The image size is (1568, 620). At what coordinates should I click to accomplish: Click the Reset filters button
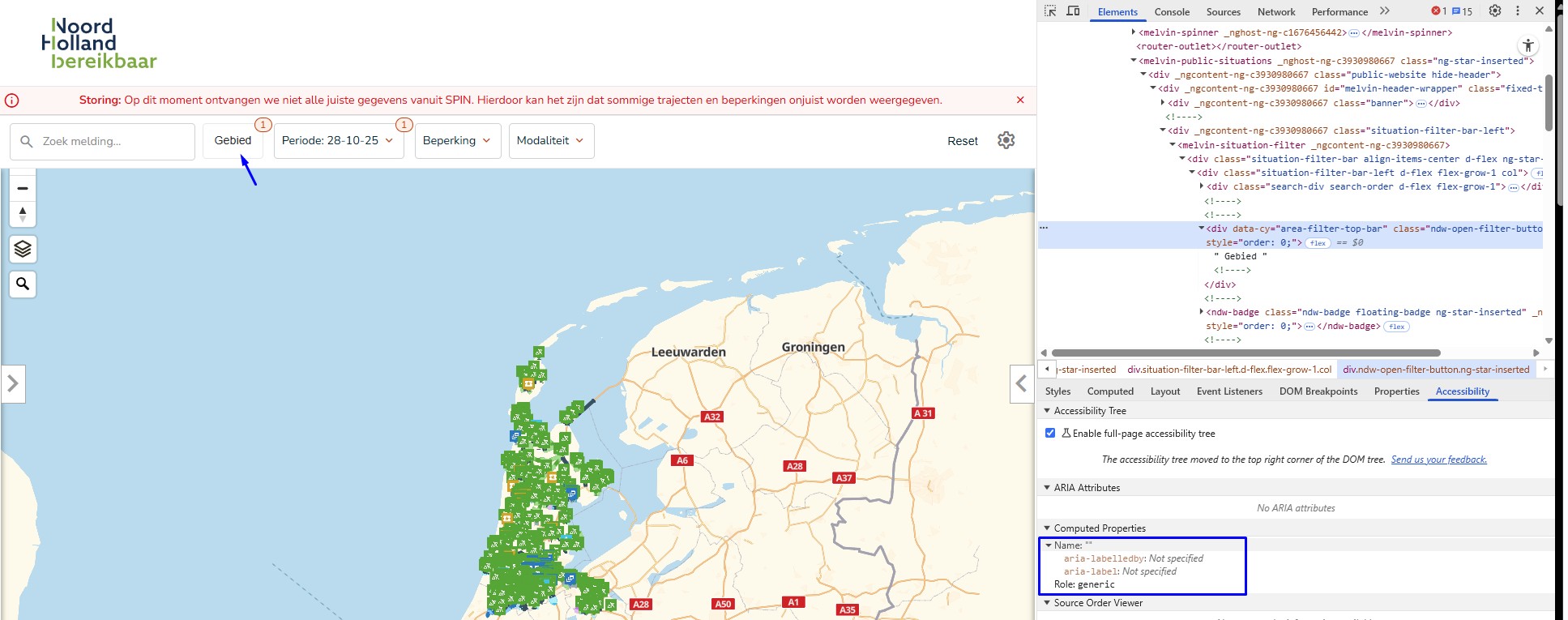[962, 141]
